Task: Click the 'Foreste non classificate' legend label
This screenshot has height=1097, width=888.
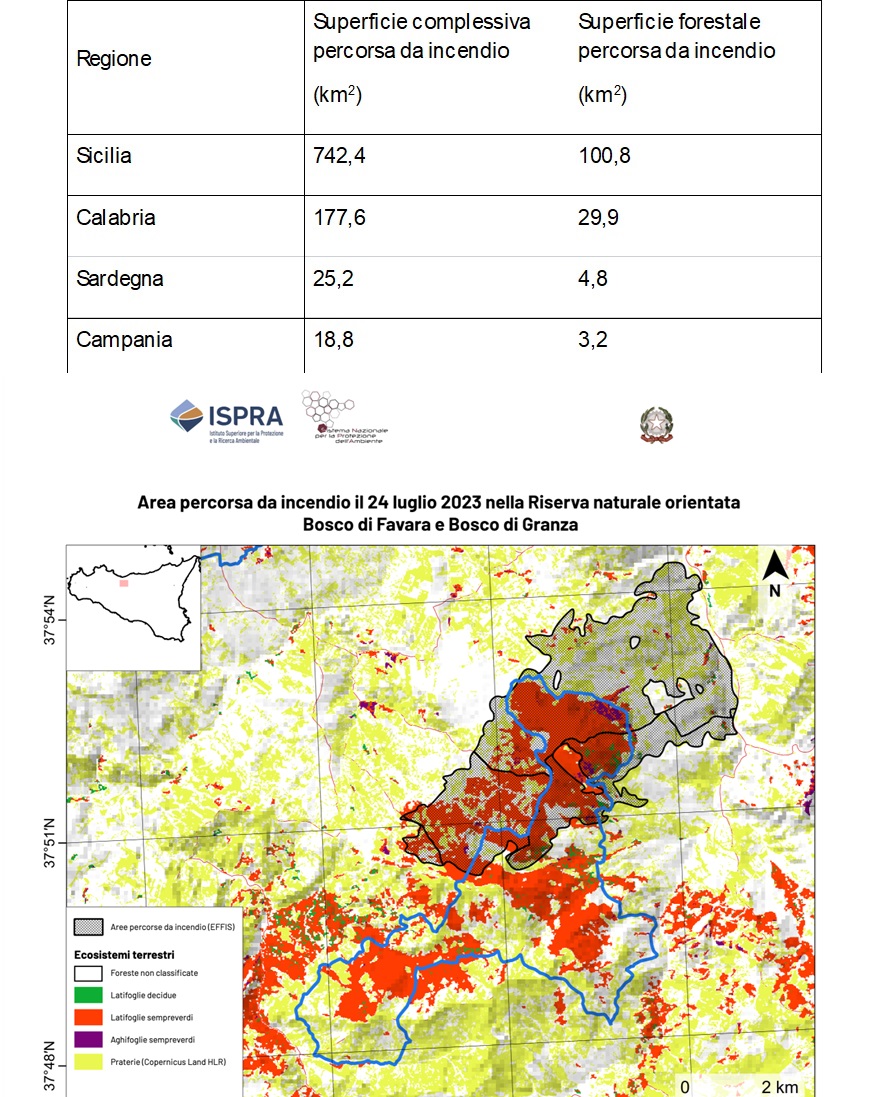Action: click(154, 973)
